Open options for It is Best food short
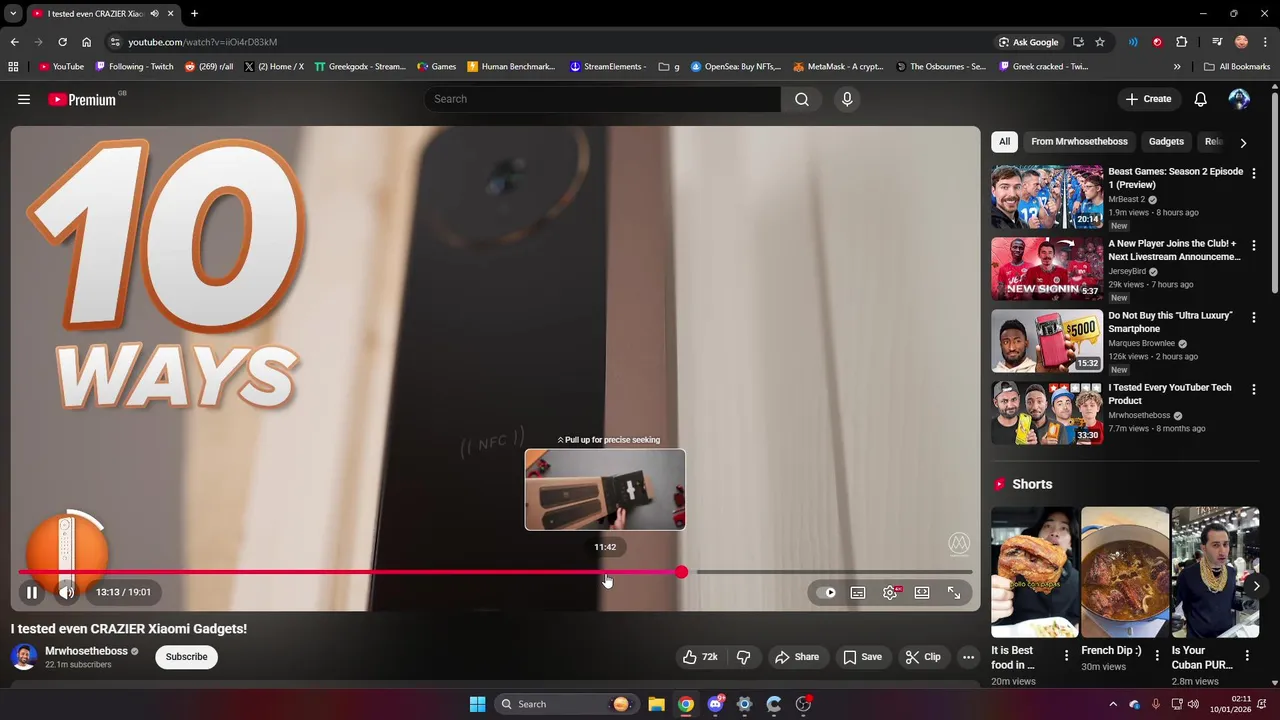 point(1066,656)
